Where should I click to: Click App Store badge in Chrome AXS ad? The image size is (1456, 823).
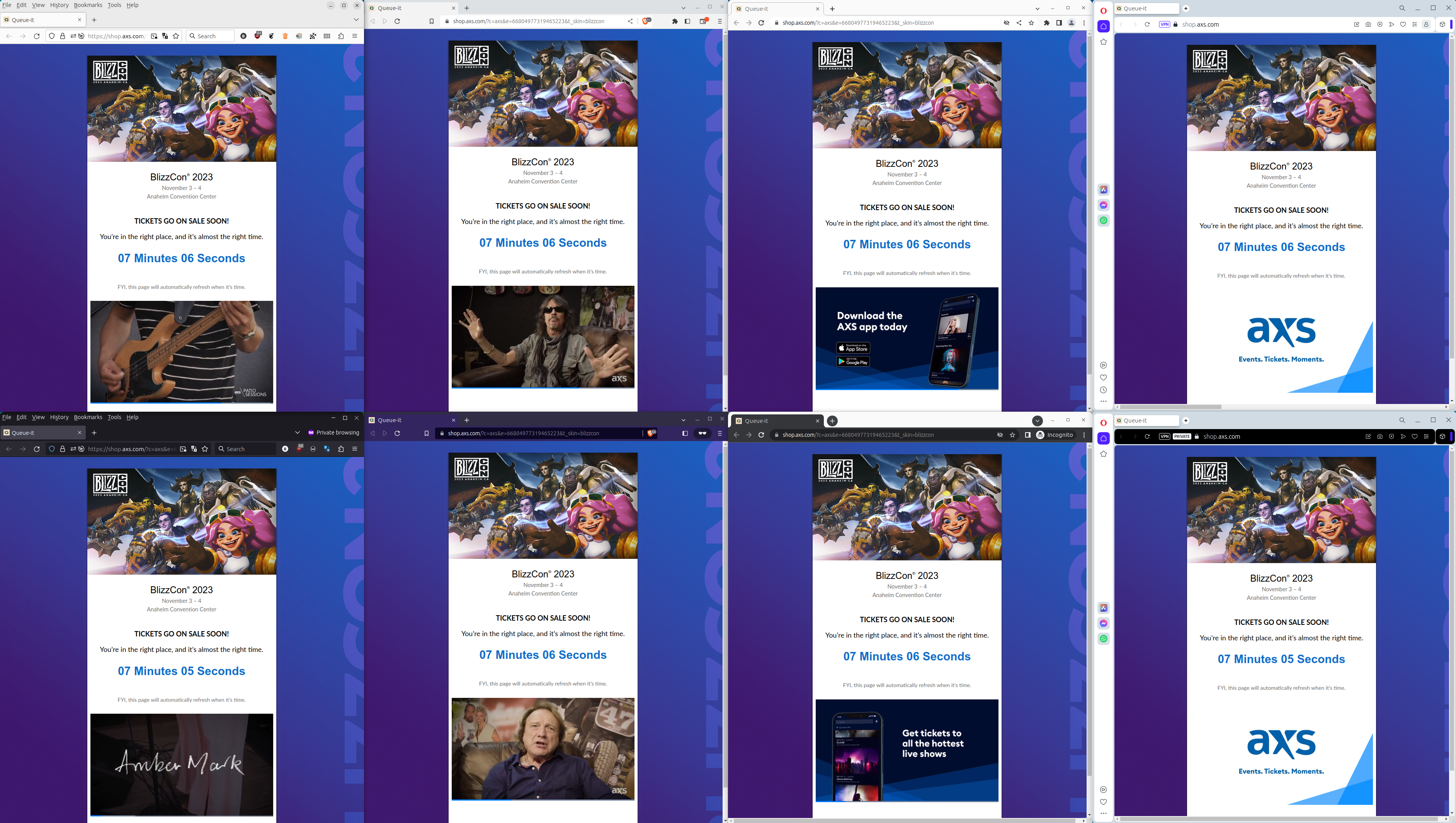point(853,348)
